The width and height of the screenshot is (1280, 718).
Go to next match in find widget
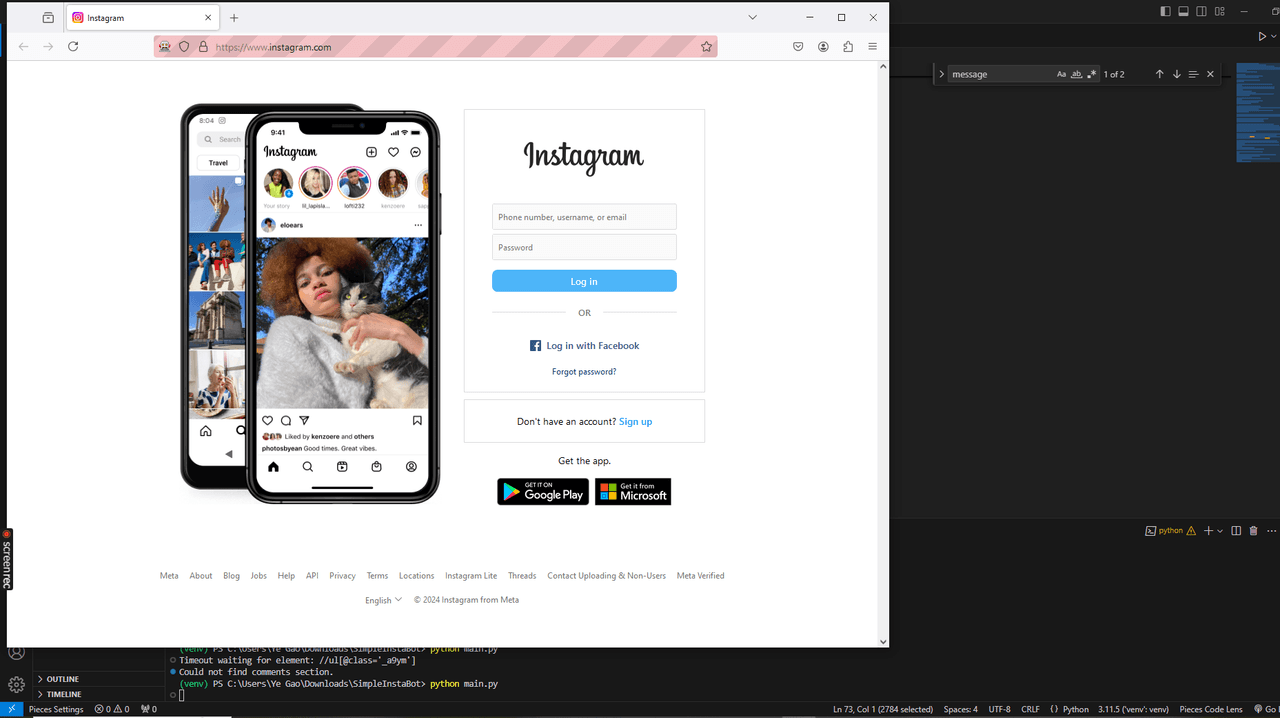tap(1176, 74)
